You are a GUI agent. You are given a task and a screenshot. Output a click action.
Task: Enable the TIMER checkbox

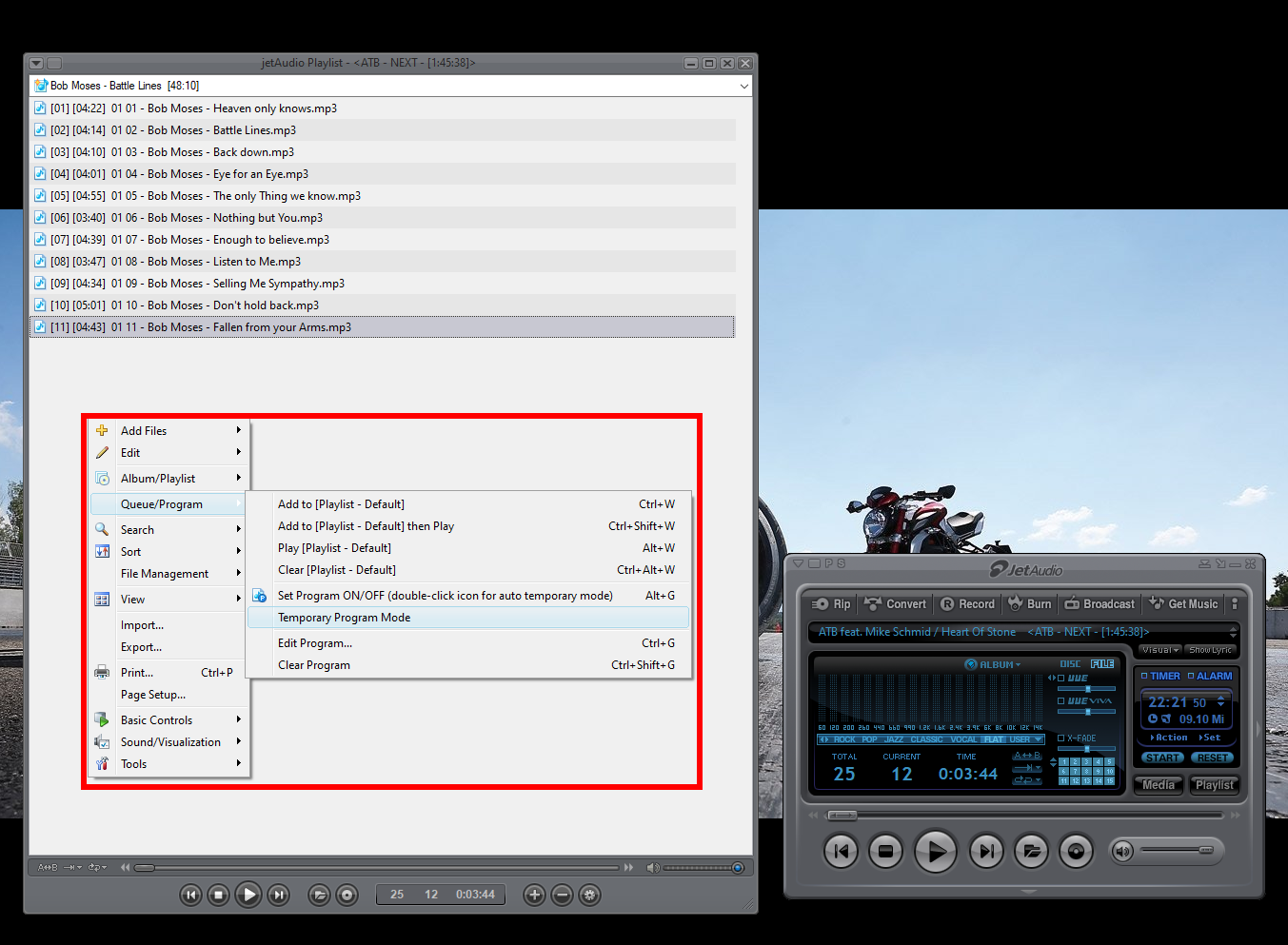click(1144, 676)
